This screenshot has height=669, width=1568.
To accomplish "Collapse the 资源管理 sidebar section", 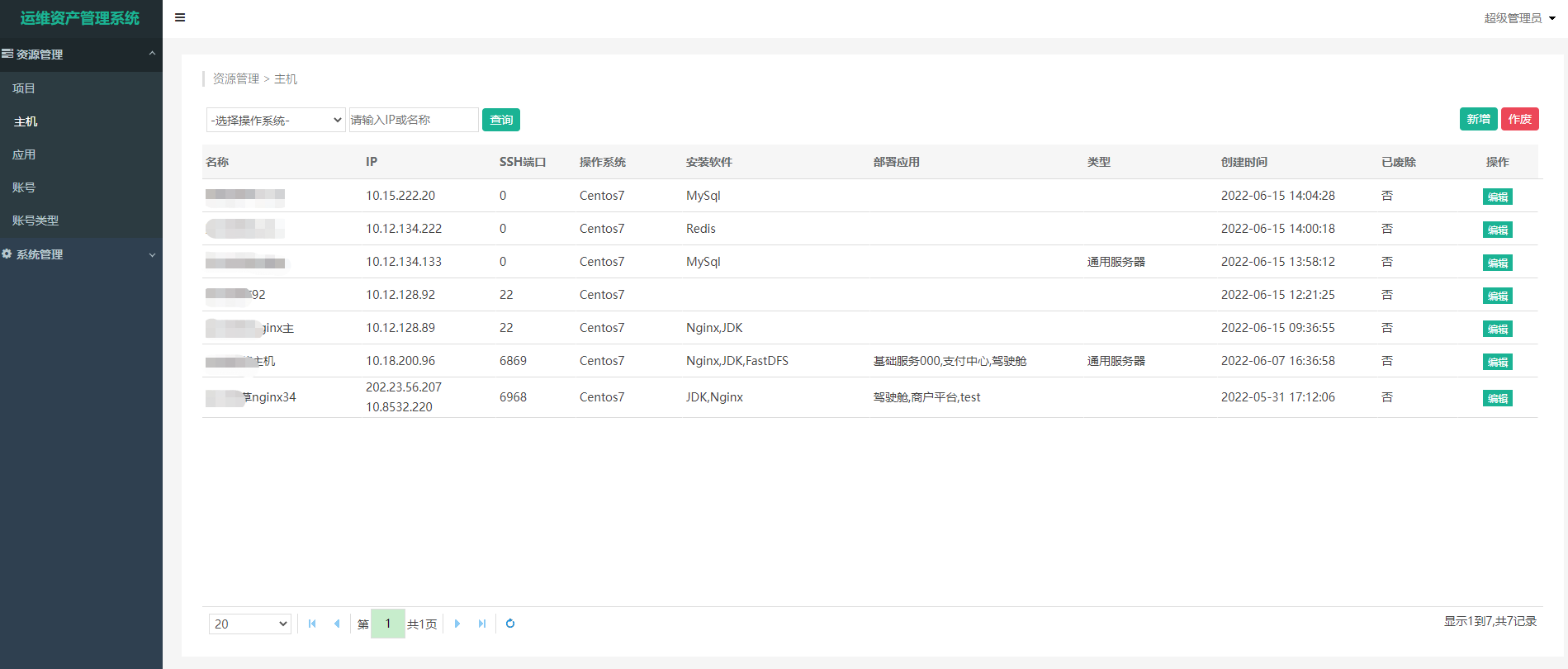I will tap(152, 54).
